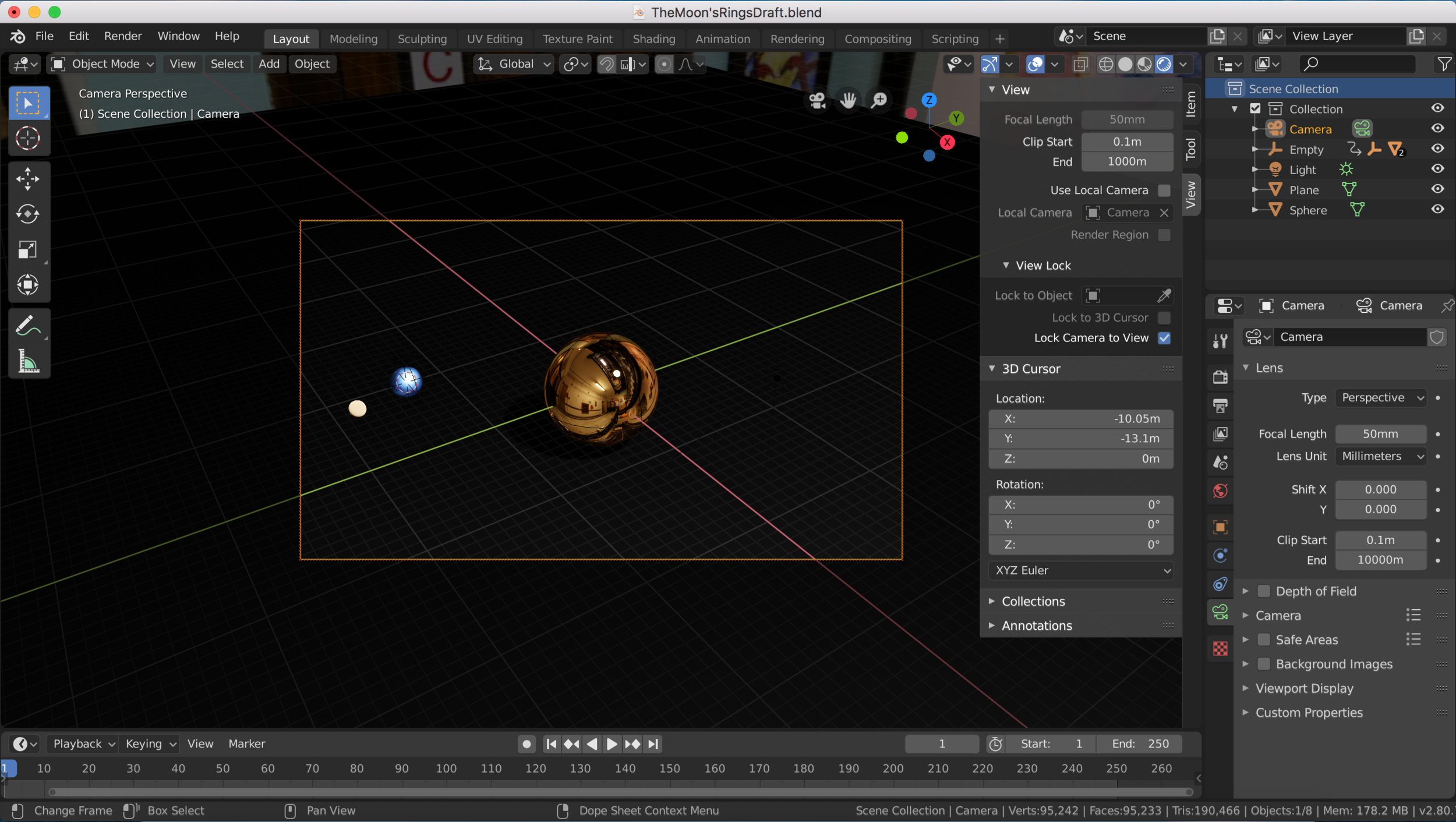The image size is (1456, 822).
Task: Select the Measure tool
Action: pyautogui.click(x=28, y=361)
